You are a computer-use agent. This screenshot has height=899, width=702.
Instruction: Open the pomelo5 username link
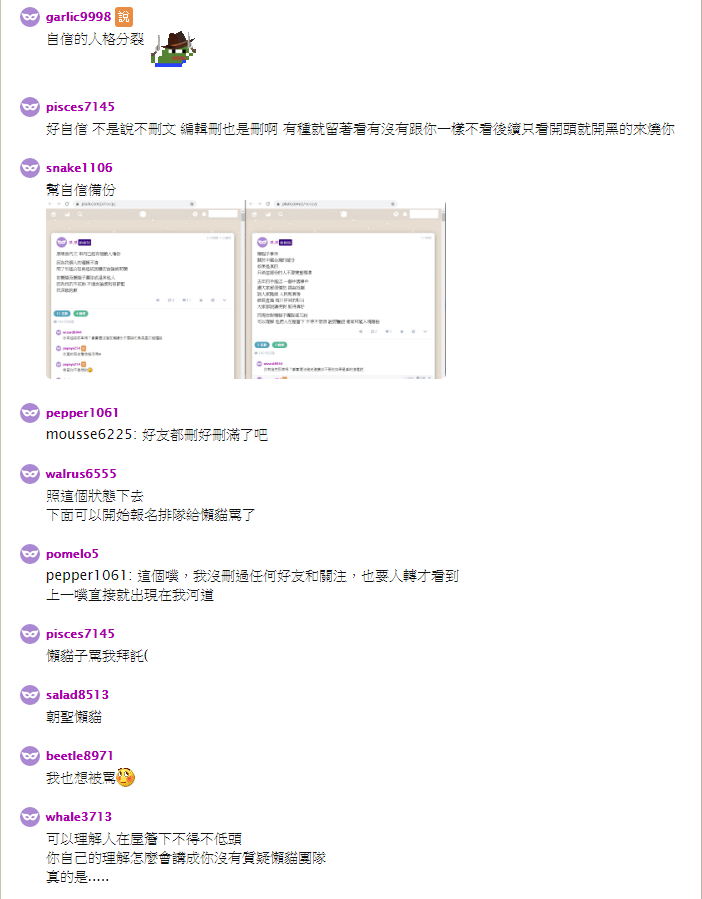72,553
